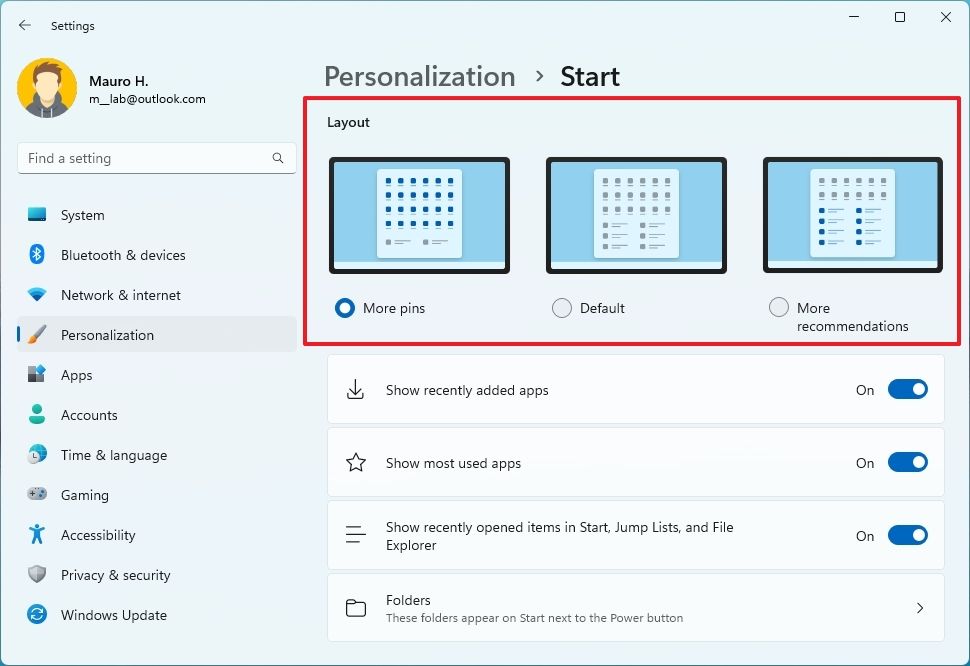This screenshot has width=970, height=666.
Task: Go back to Personalization breadcrumb
Action: click(x=420, y=77)
